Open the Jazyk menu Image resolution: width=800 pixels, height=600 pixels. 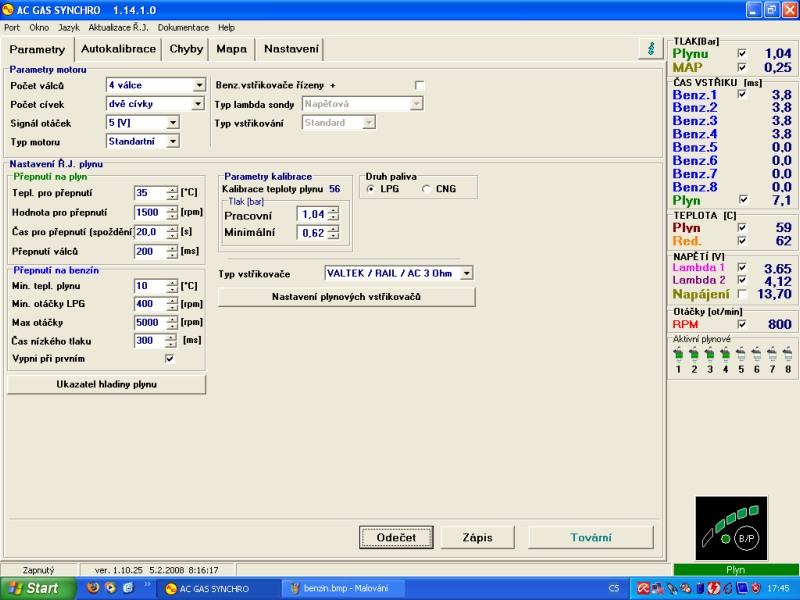pyautogui.click(x=69, y=28)
